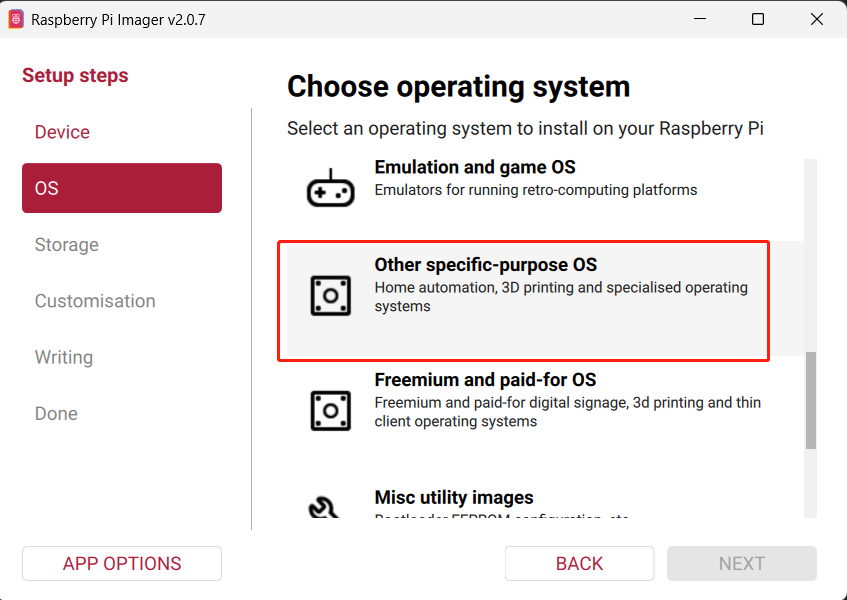
Task: Click the Other specific-purpose OS board icon
Action: (x=331, y=296)
